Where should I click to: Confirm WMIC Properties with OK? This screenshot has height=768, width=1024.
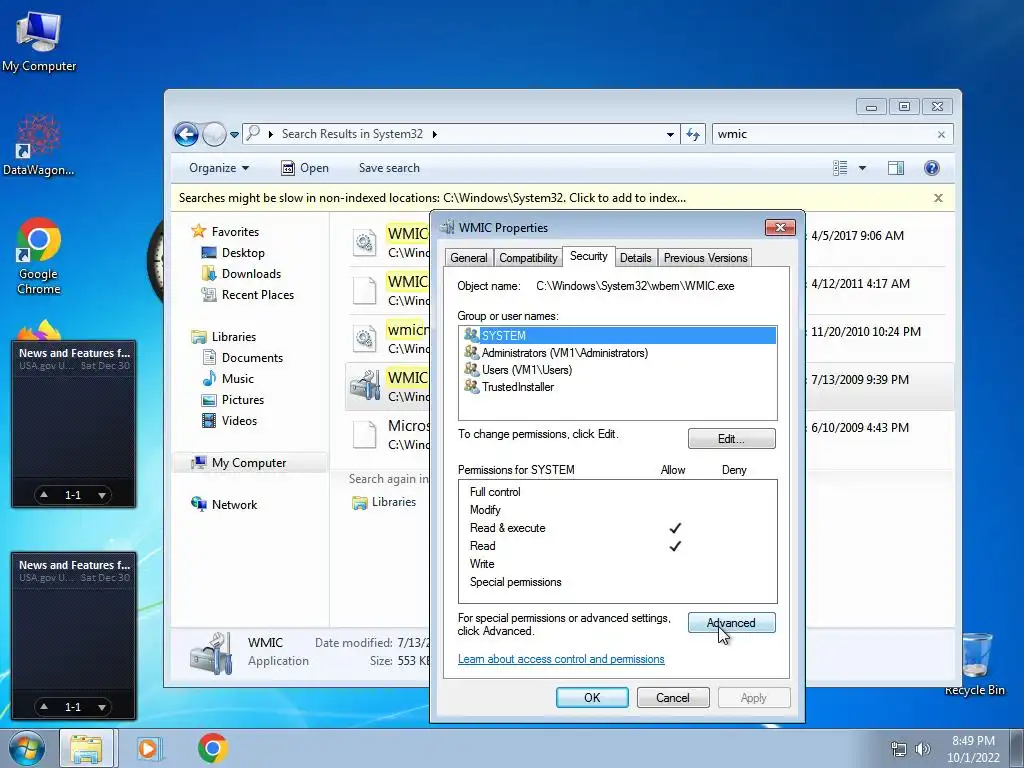[x=592, y=697]
